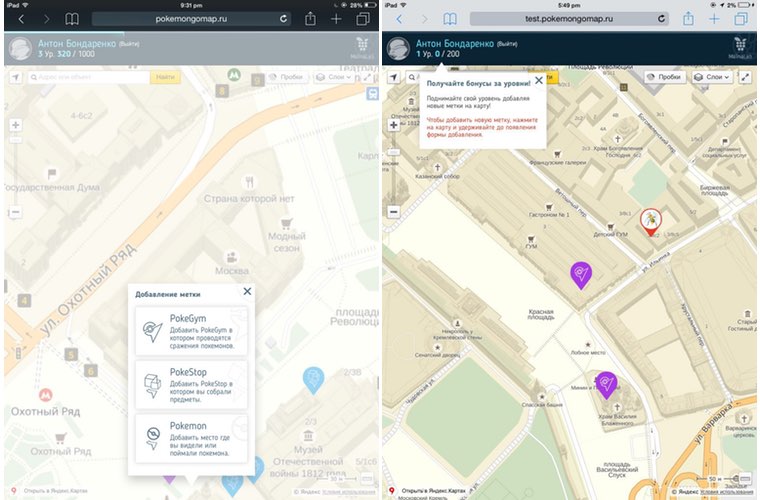Tap forward arrow in left iPad browser
Image resolution: width=760 pixels, height=500 pixels.
[x=47, y=19]
